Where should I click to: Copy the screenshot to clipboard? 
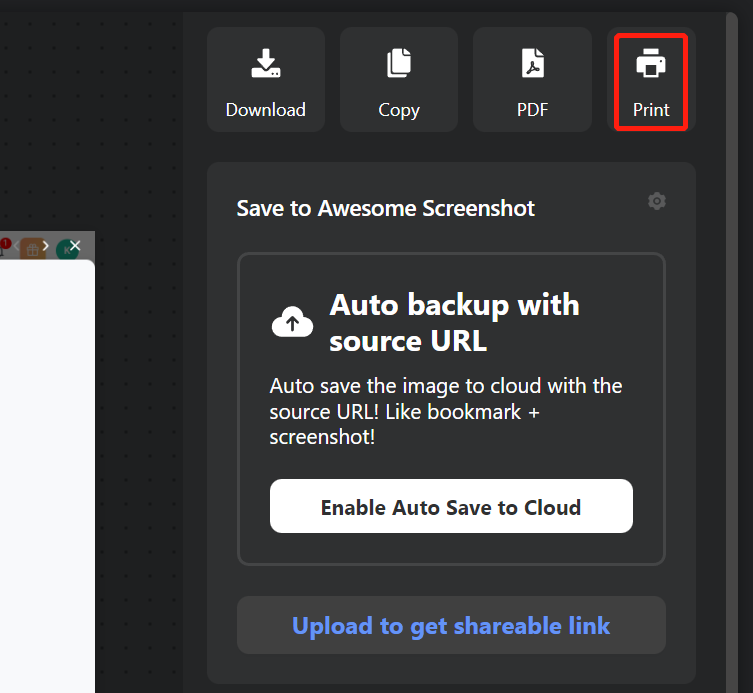[399, 80]
